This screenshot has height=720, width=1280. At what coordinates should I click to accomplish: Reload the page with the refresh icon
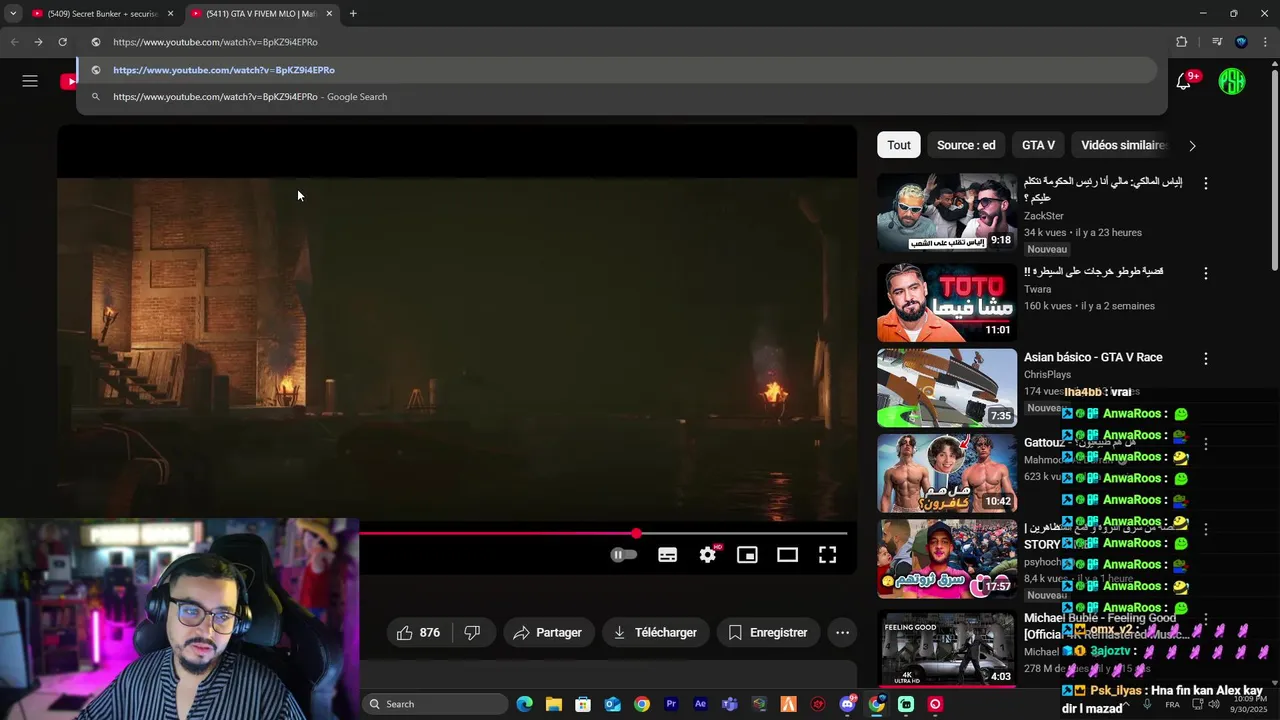tap(62, 42)
